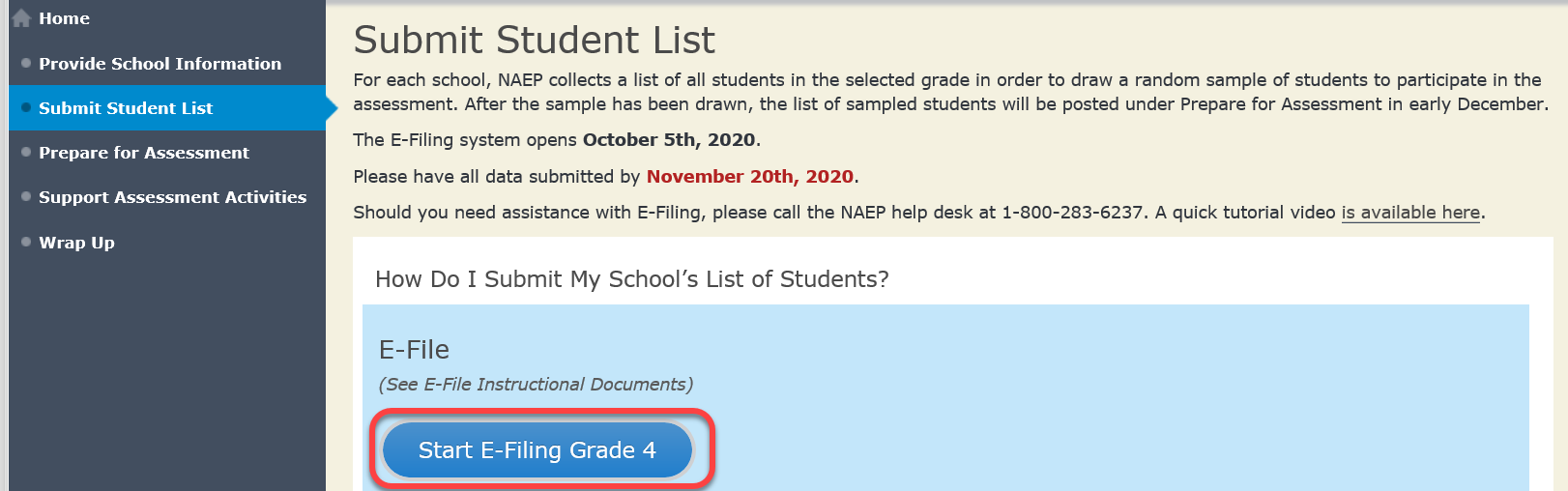Click bullet beside Prepare for Assessment
The height and width of the screenshot is (491, 1568).
(x=26, y=152)
